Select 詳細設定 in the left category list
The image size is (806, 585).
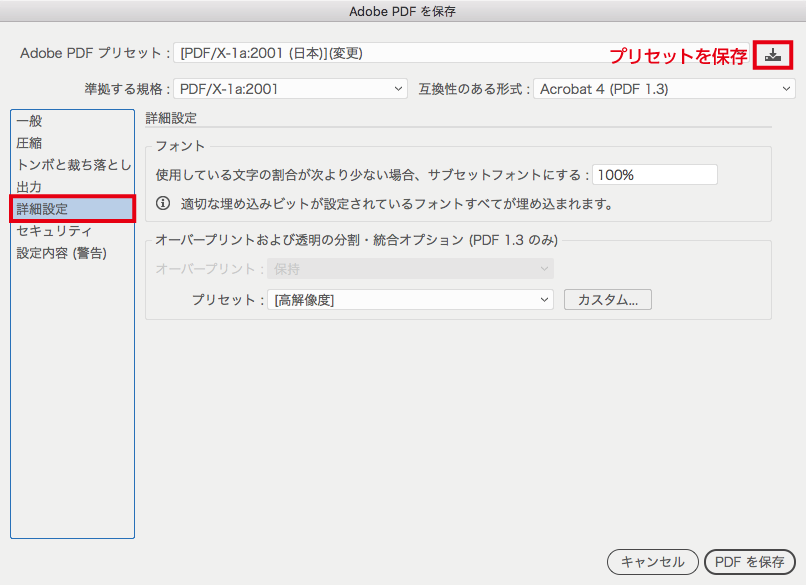pos(72,209)
